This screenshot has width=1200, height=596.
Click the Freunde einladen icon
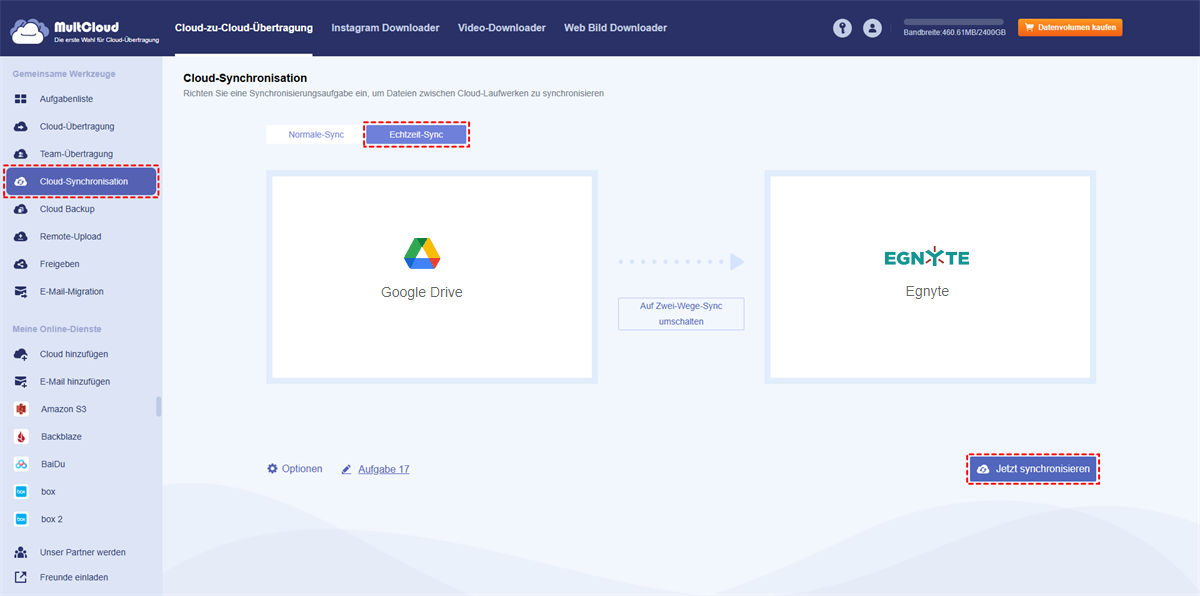21,577
